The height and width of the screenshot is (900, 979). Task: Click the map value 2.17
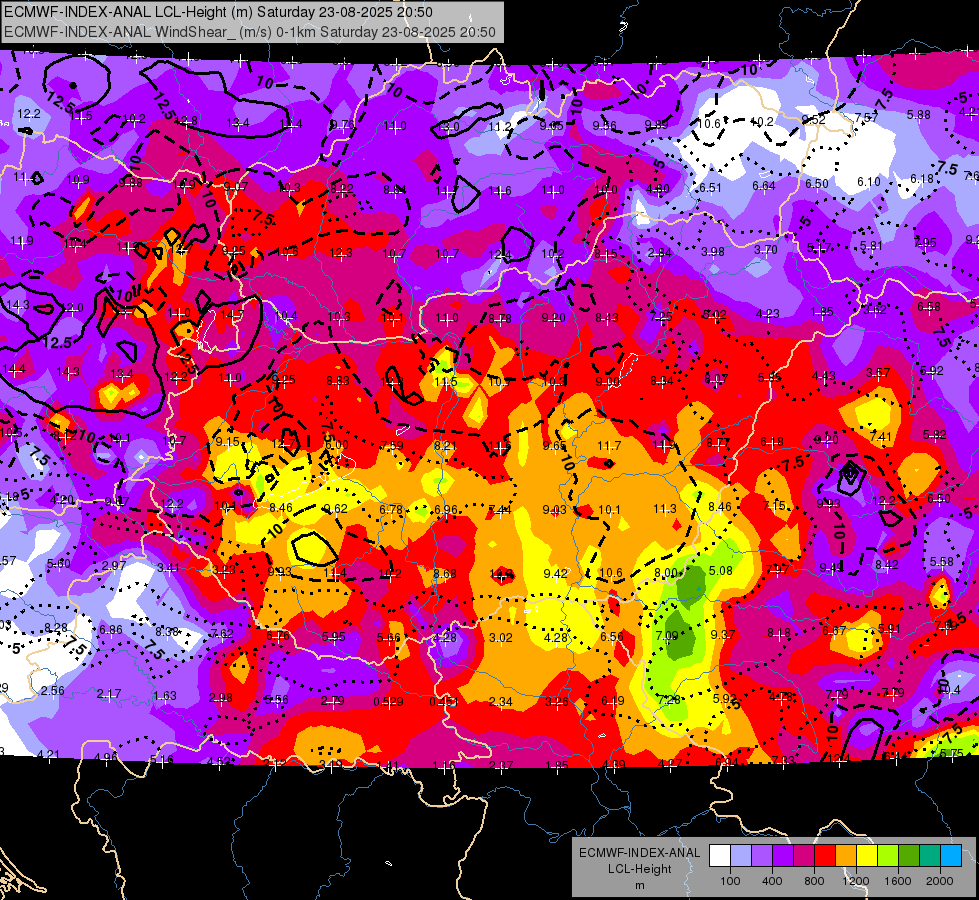[x=109, y=694]
